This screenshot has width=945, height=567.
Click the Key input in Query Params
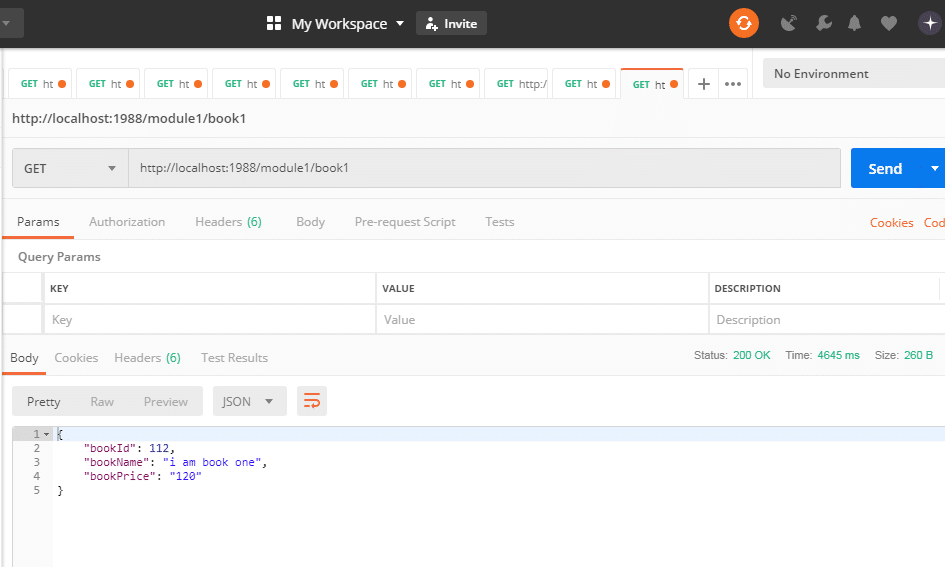click(x=210, y=319)
